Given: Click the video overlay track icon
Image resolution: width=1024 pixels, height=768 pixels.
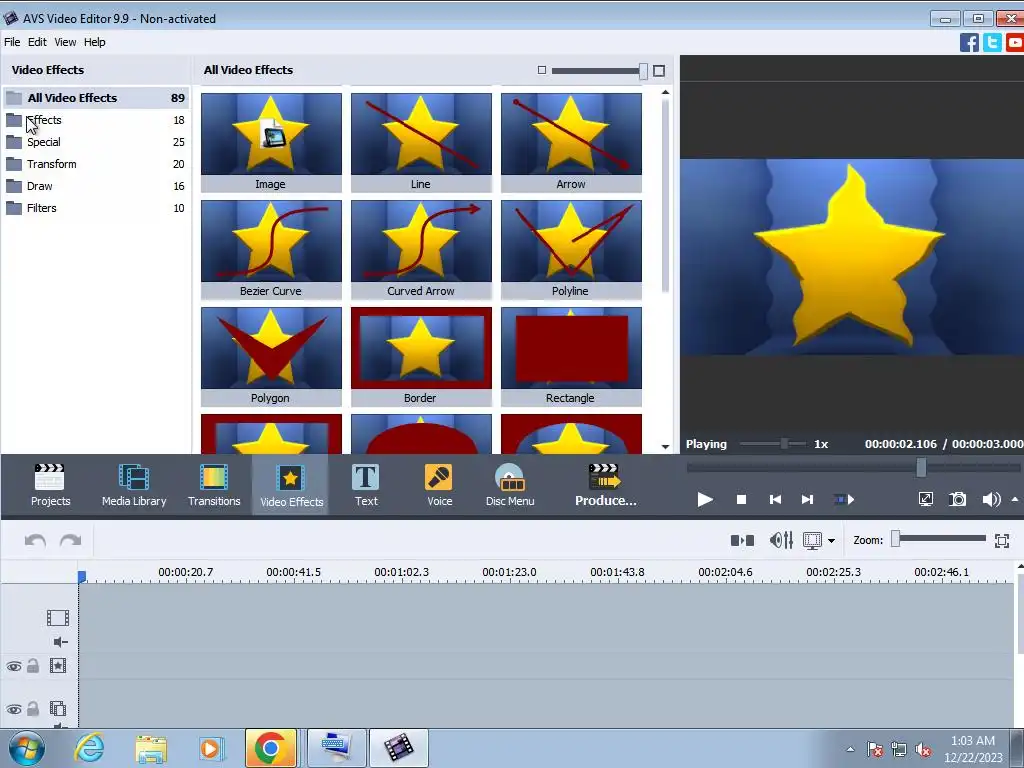Looking at the screenshot, I should 57,709.
